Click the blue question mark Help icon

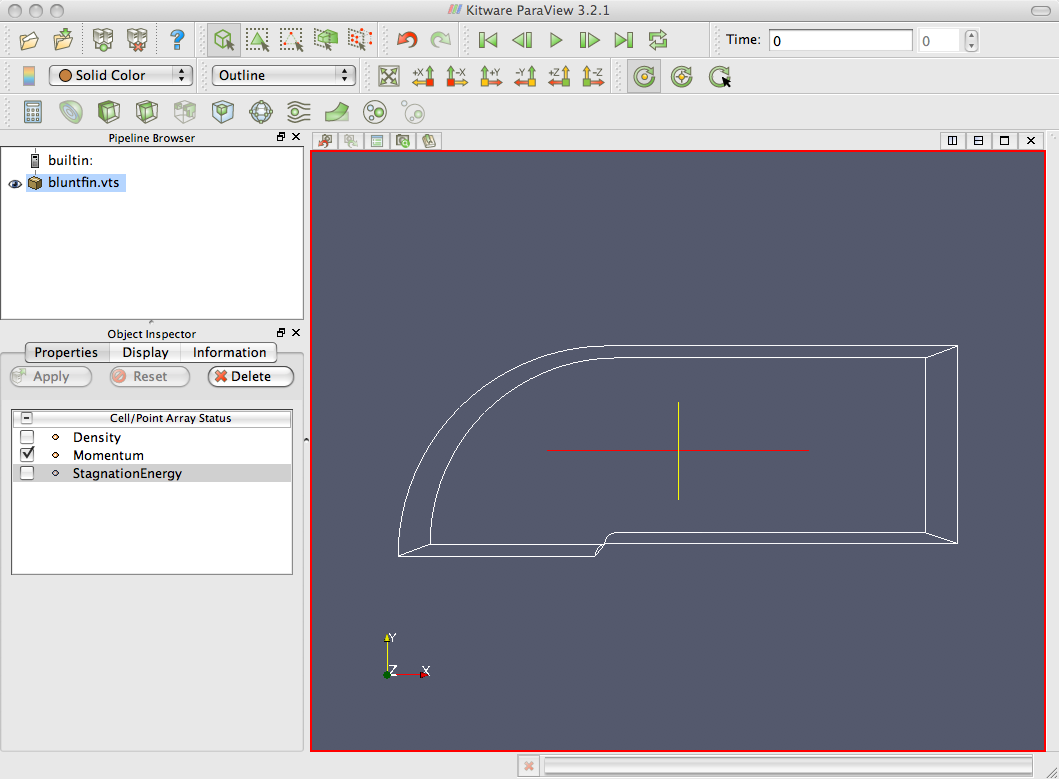[x=177, y=40]
